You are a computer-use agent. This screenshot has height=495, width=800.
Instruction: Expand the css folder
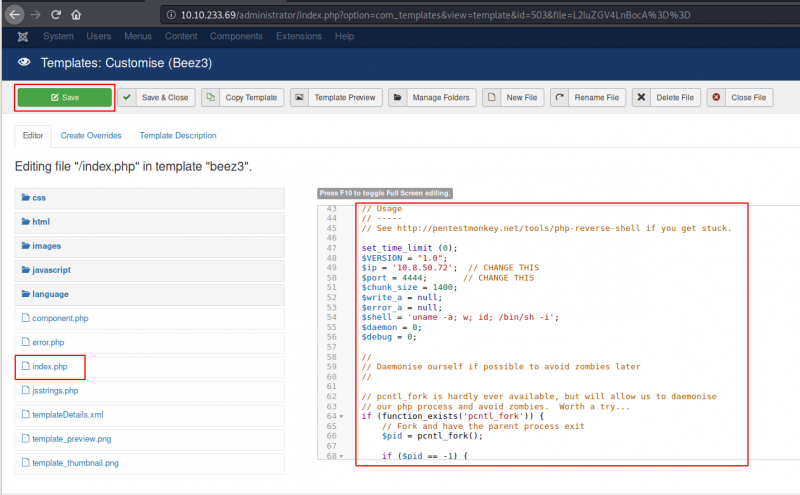pyautogui.click(x=149, y=197)
